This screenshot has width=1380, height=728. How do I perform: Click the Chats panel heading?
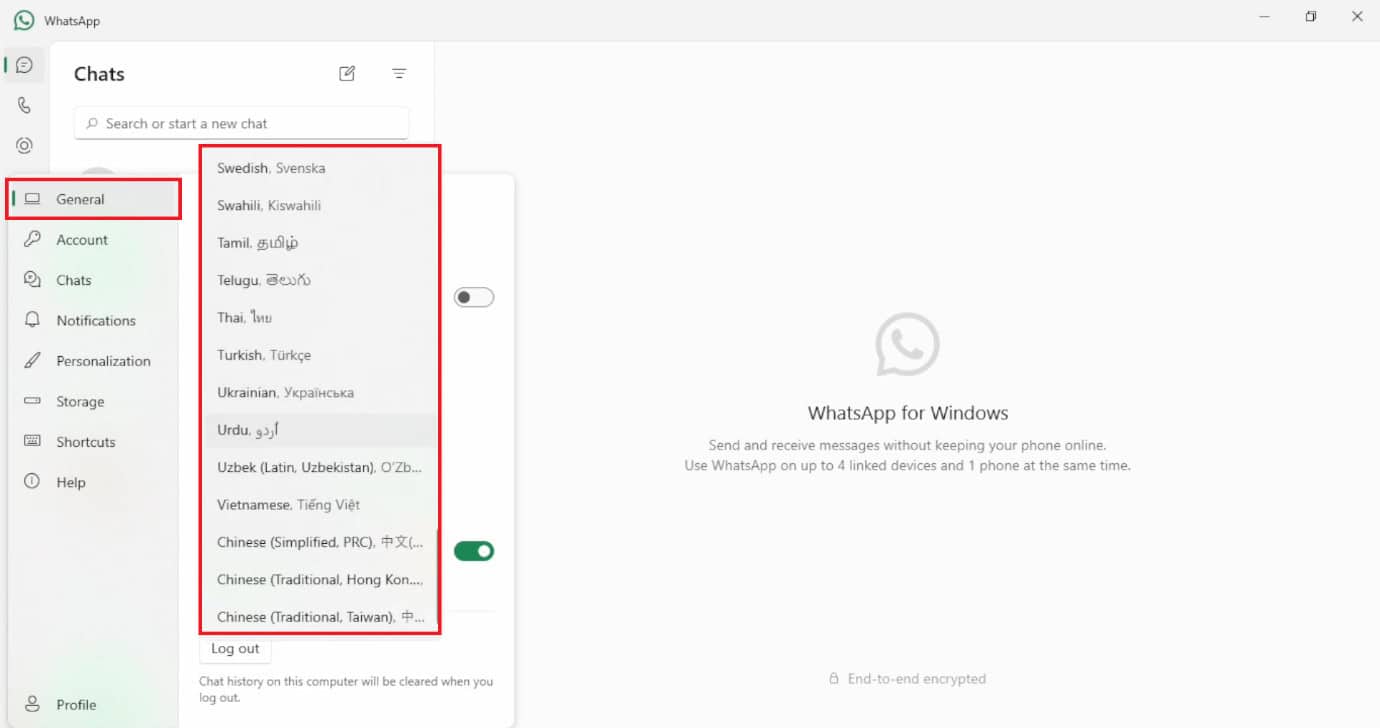point(99,74)
